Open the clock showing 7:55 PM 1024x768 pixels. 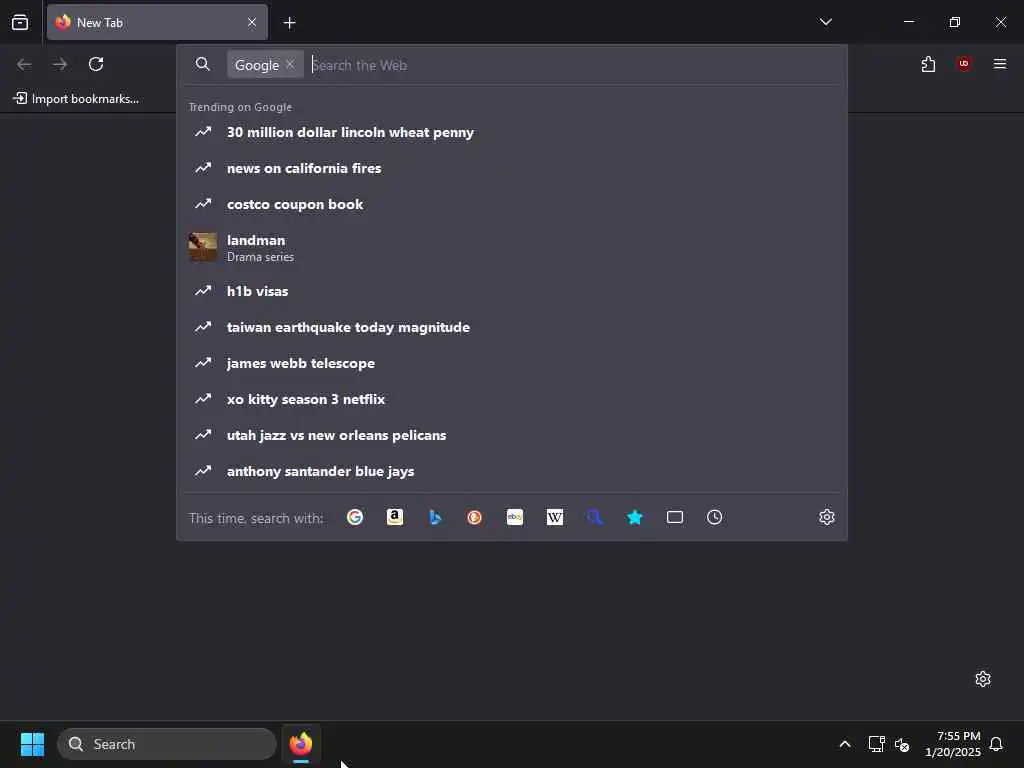[953, 744]
